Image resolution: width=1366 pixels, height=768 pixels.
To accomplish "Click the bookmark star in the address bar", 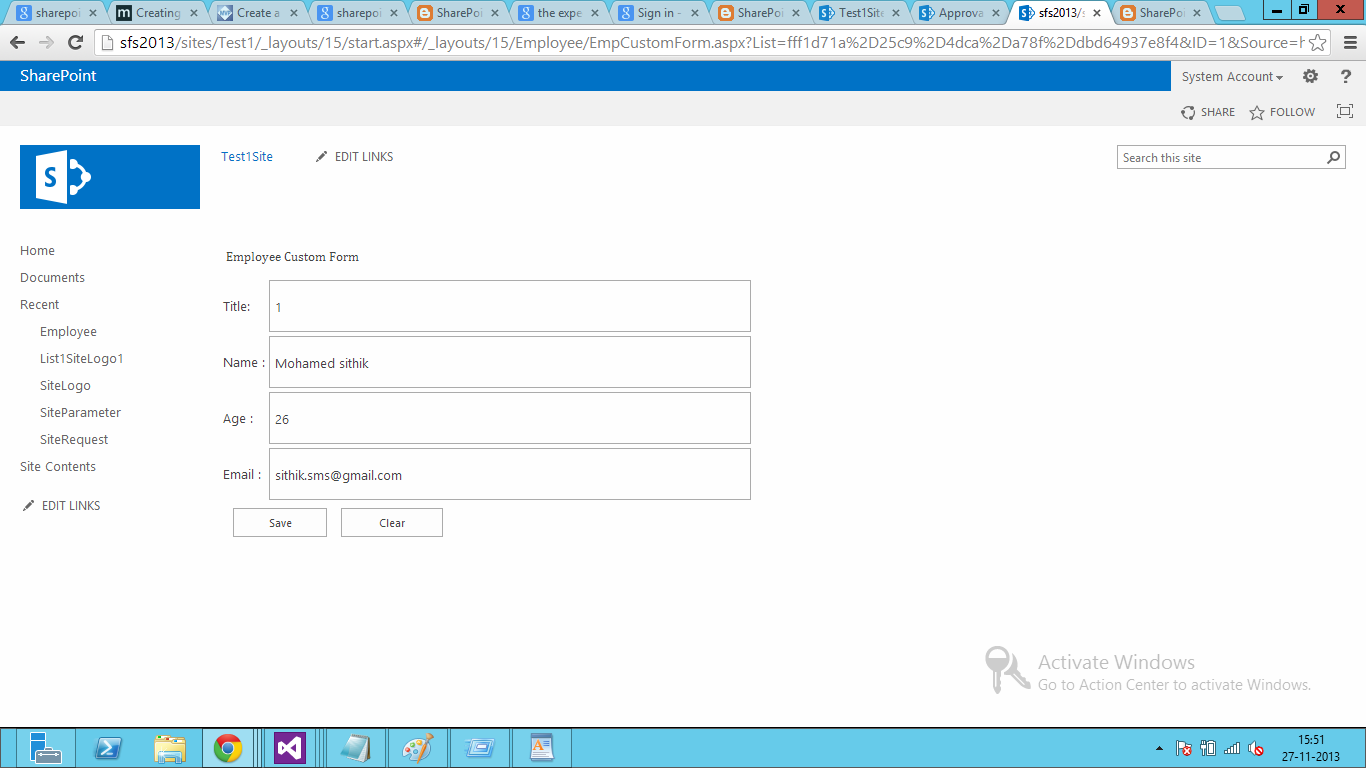I will (x=1317, y=45).
